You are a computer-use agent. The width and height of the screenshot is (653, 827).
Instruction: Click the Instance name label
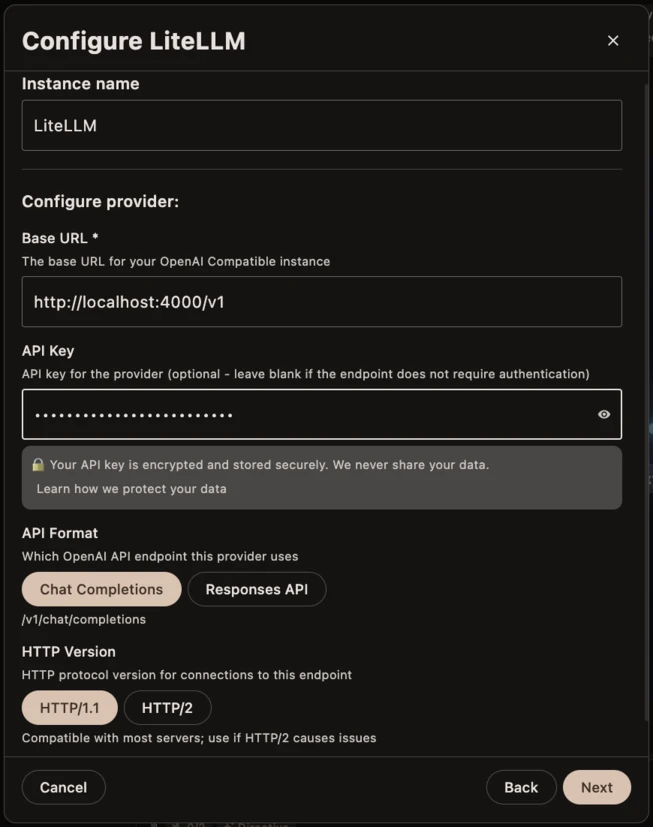(81, 84)
